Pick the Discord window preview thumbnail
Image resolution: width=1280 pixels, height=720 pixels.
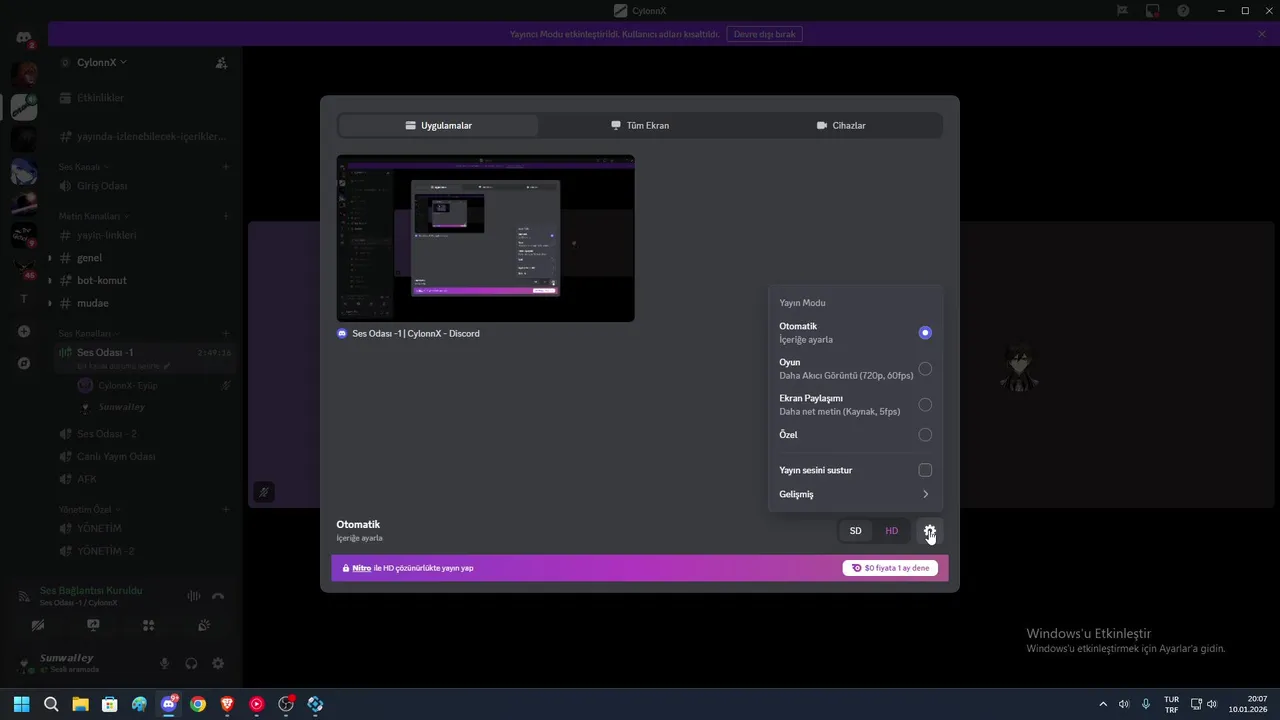[485, 238]
